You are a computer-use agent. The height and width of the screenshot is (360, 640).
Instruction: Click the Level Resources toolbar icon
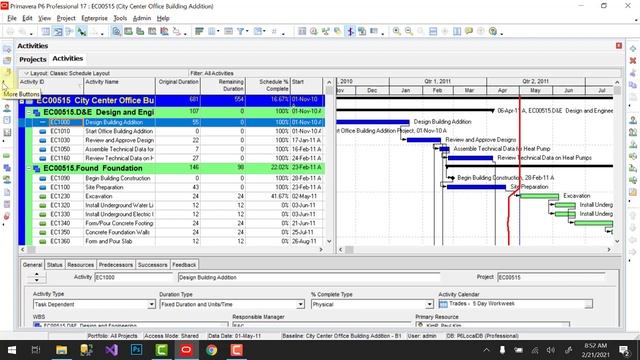tap(326, 31)
